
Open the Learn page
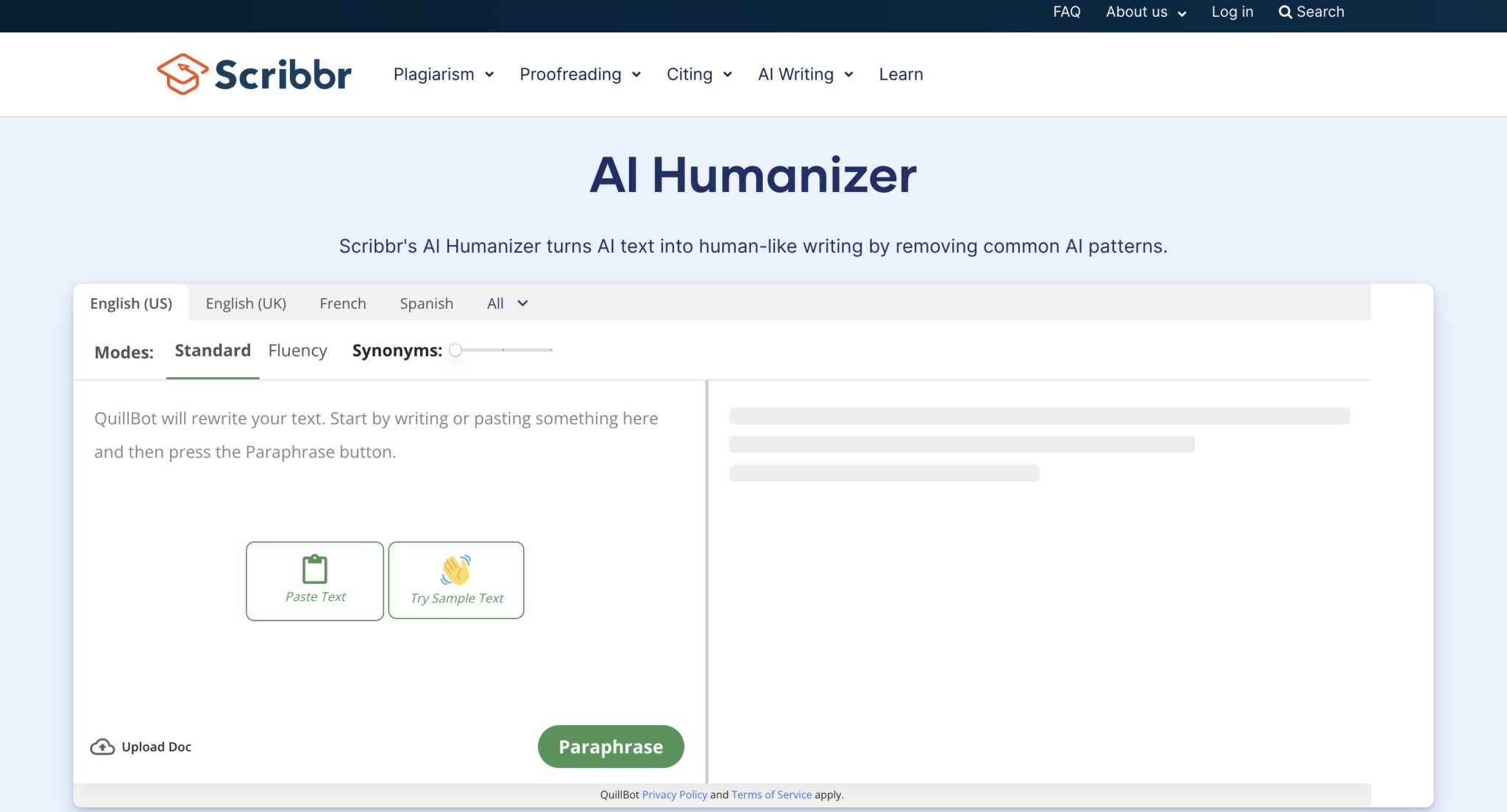coord(901,74)
